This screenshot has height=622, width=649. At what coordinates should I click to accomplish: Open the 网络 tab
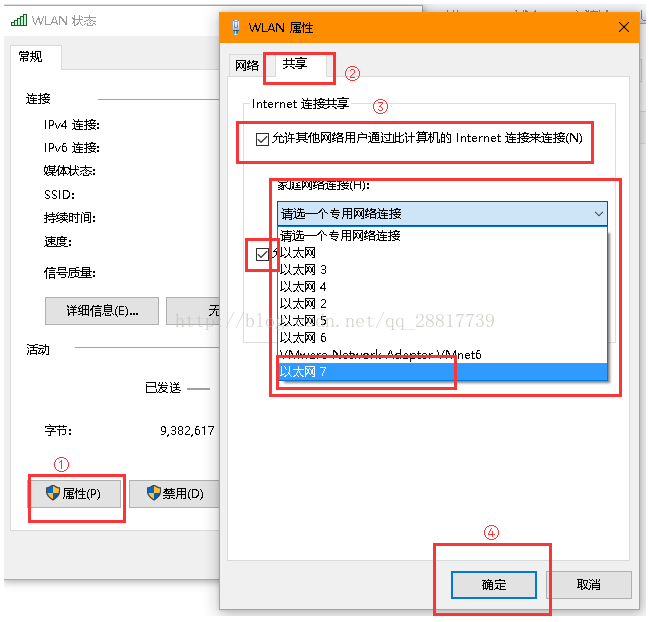(x=246, y=65)
